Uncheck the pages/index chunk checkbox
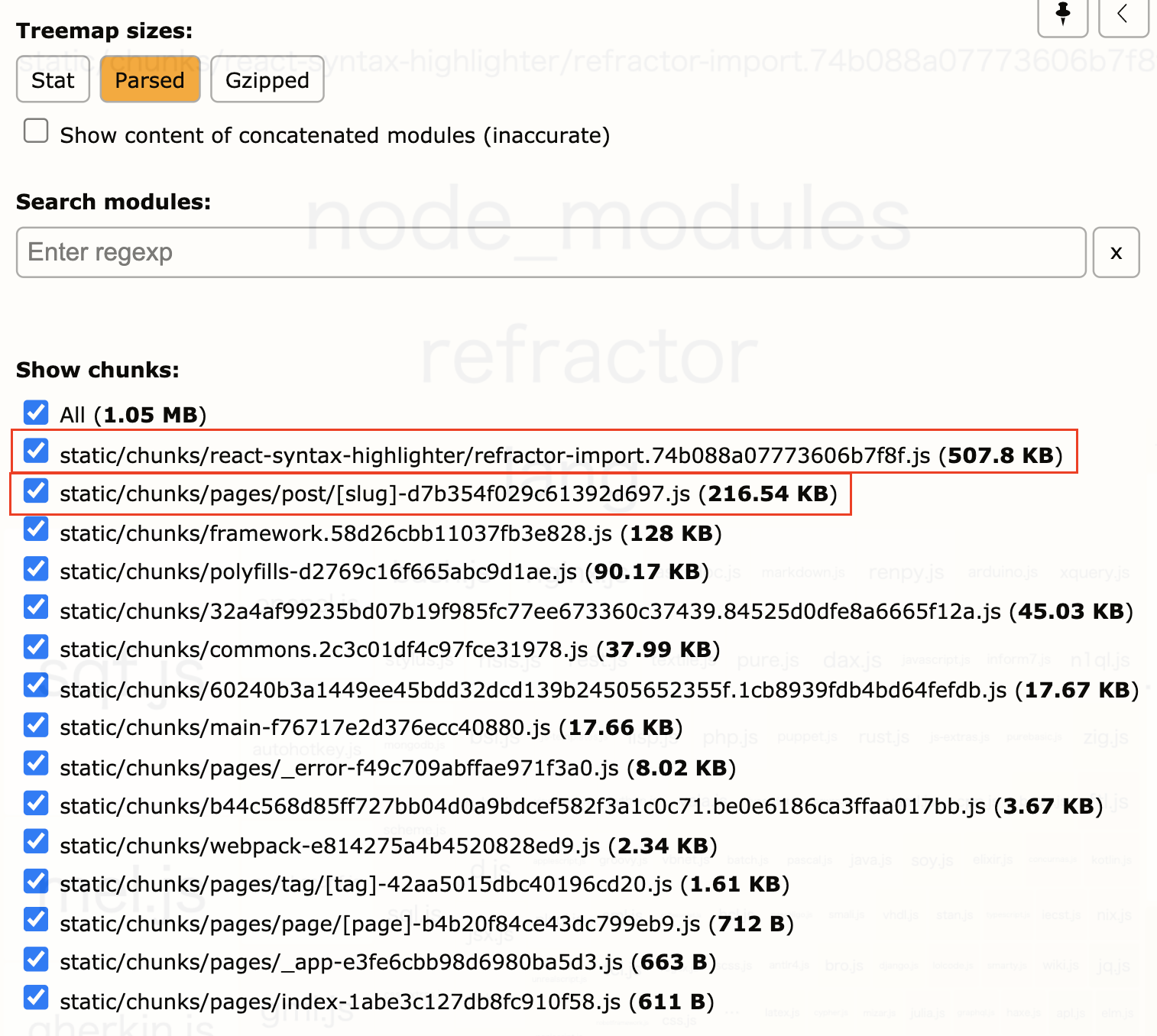This screenshot has width=1157, height=1036. [36, 998]
